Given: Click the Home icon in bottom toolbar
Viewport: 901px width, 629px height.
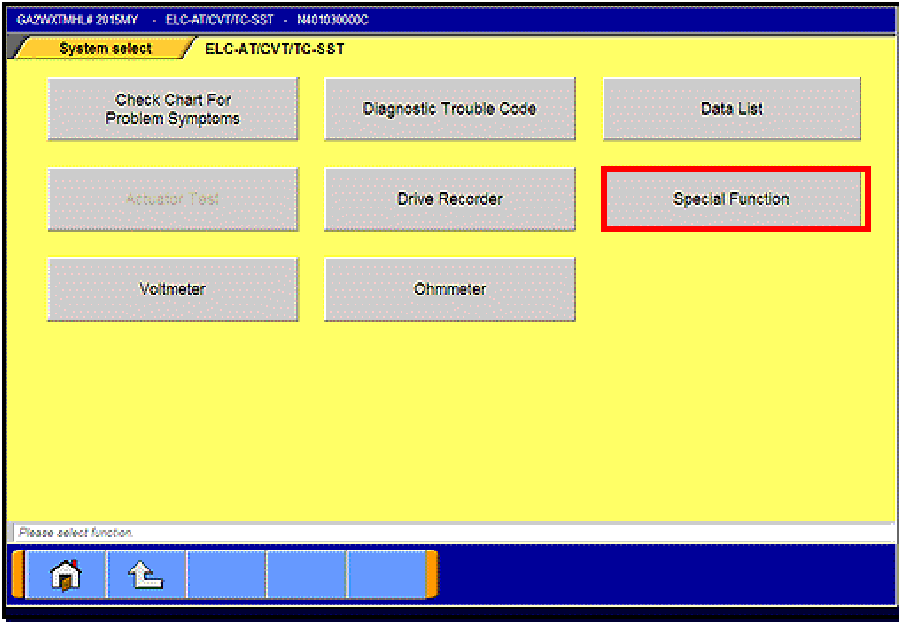Looking at the screenshot, I should [x=65, y=574].
